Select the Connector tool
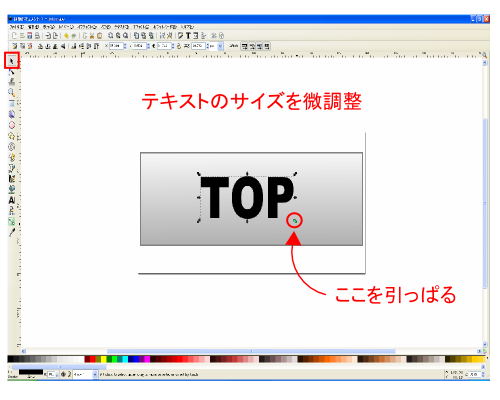 coord(12,211)
